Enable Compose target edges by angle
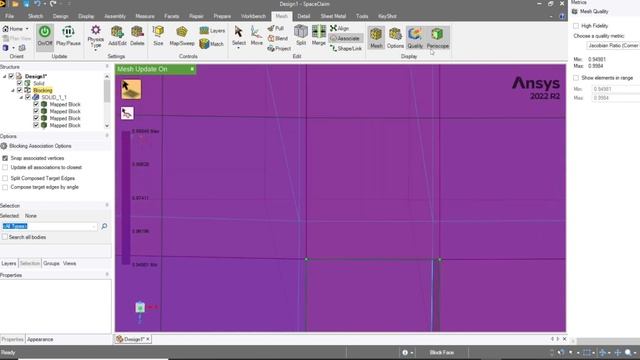The height and width of the screenshot is (360, 640). (5, 187)
